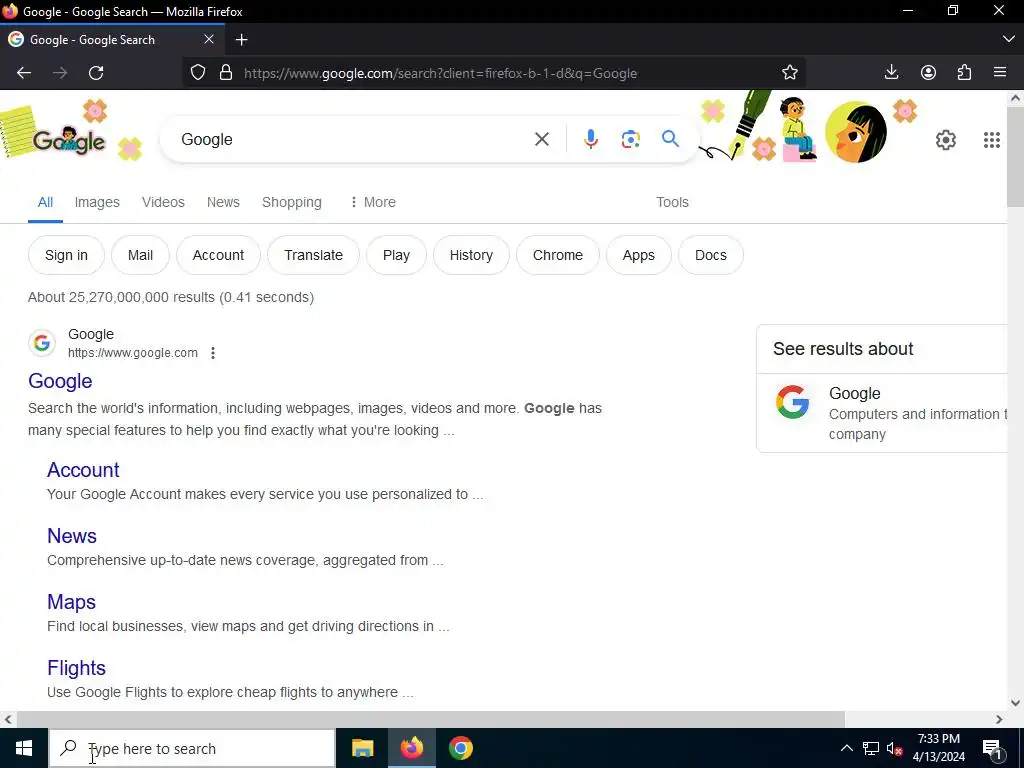Open the network tray icon
The width and height of the screenshot is (1024, 768).
[x=871, y=748]
